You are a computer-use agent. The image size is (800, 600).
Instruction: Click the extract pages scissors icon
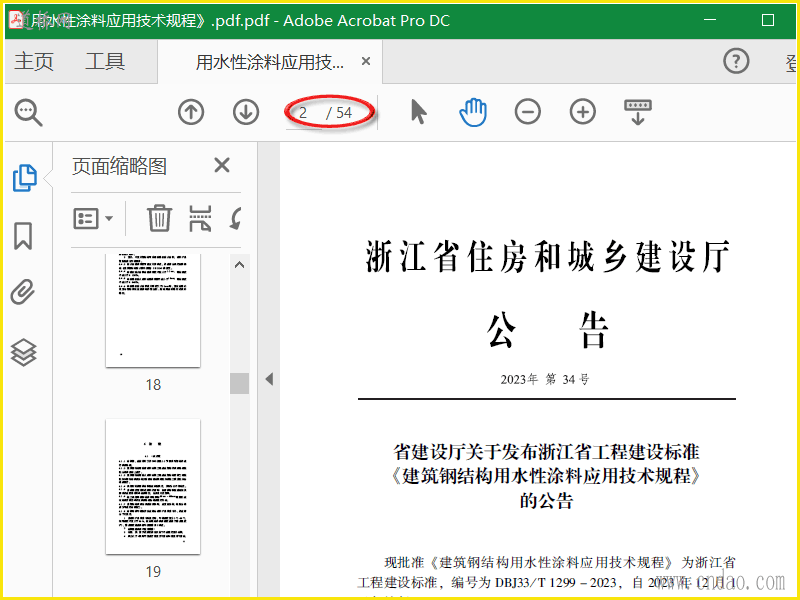[200, 218]
